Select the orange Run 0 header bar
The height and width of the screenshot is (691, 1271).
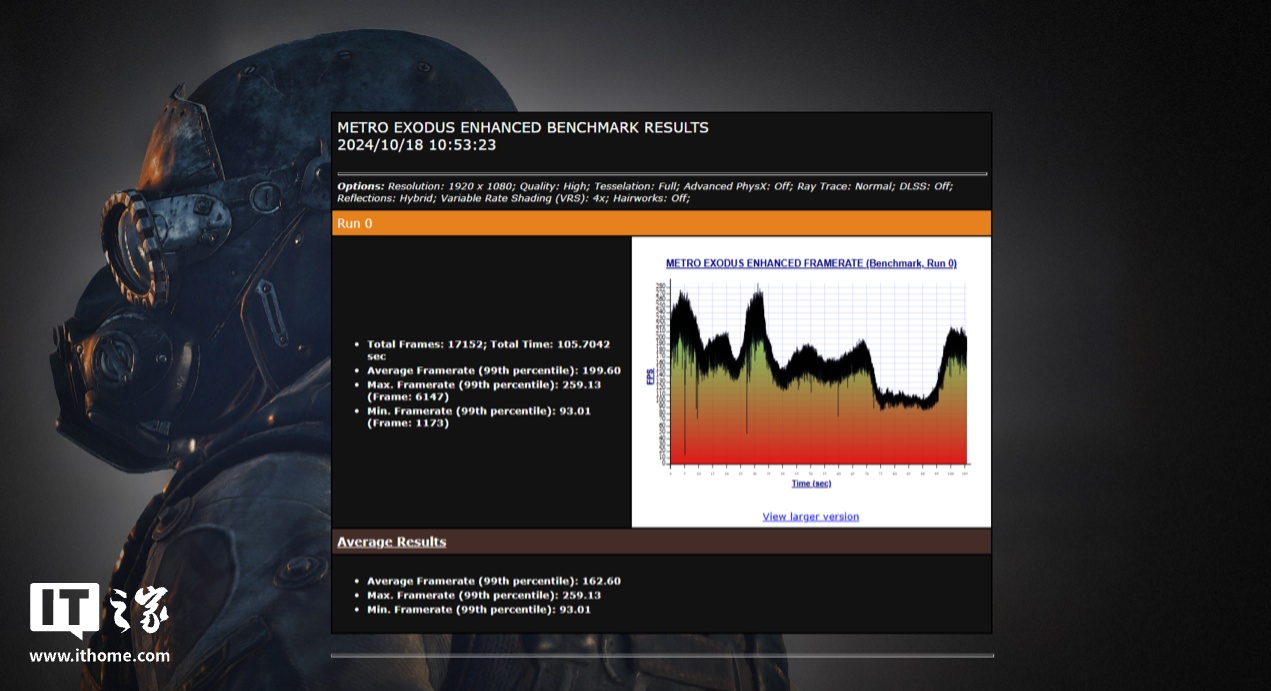(x=660, y=223)
